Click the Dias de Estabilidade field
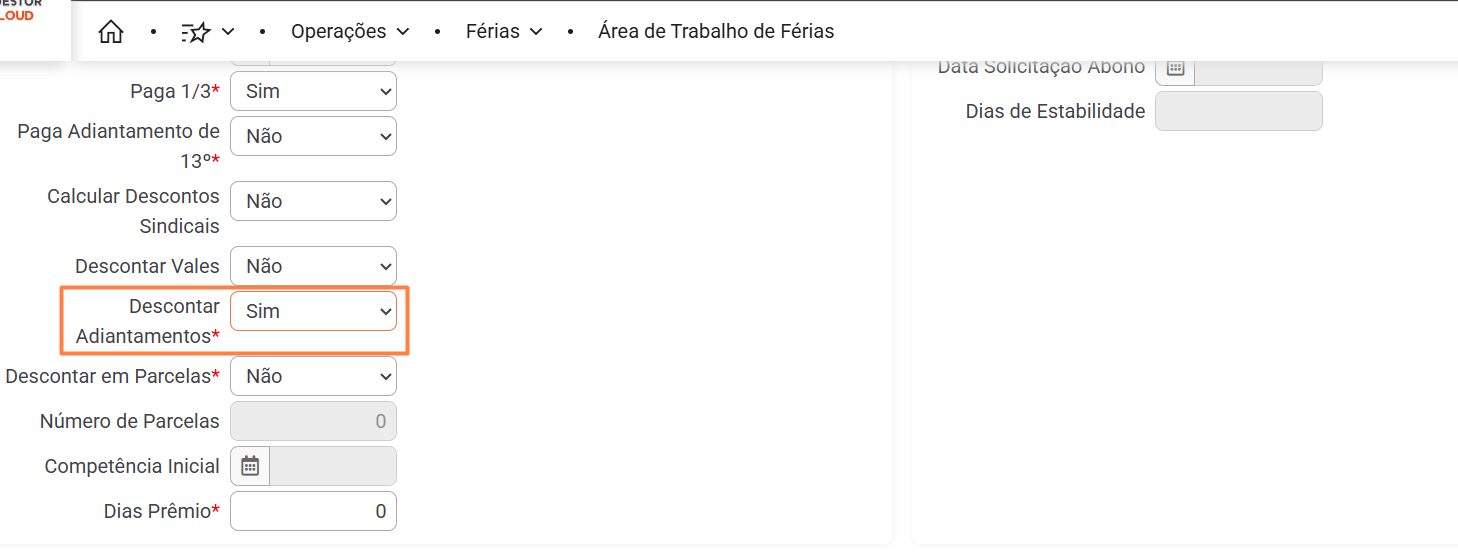This screenshot has height=556, width=1458. [1238, 111]
